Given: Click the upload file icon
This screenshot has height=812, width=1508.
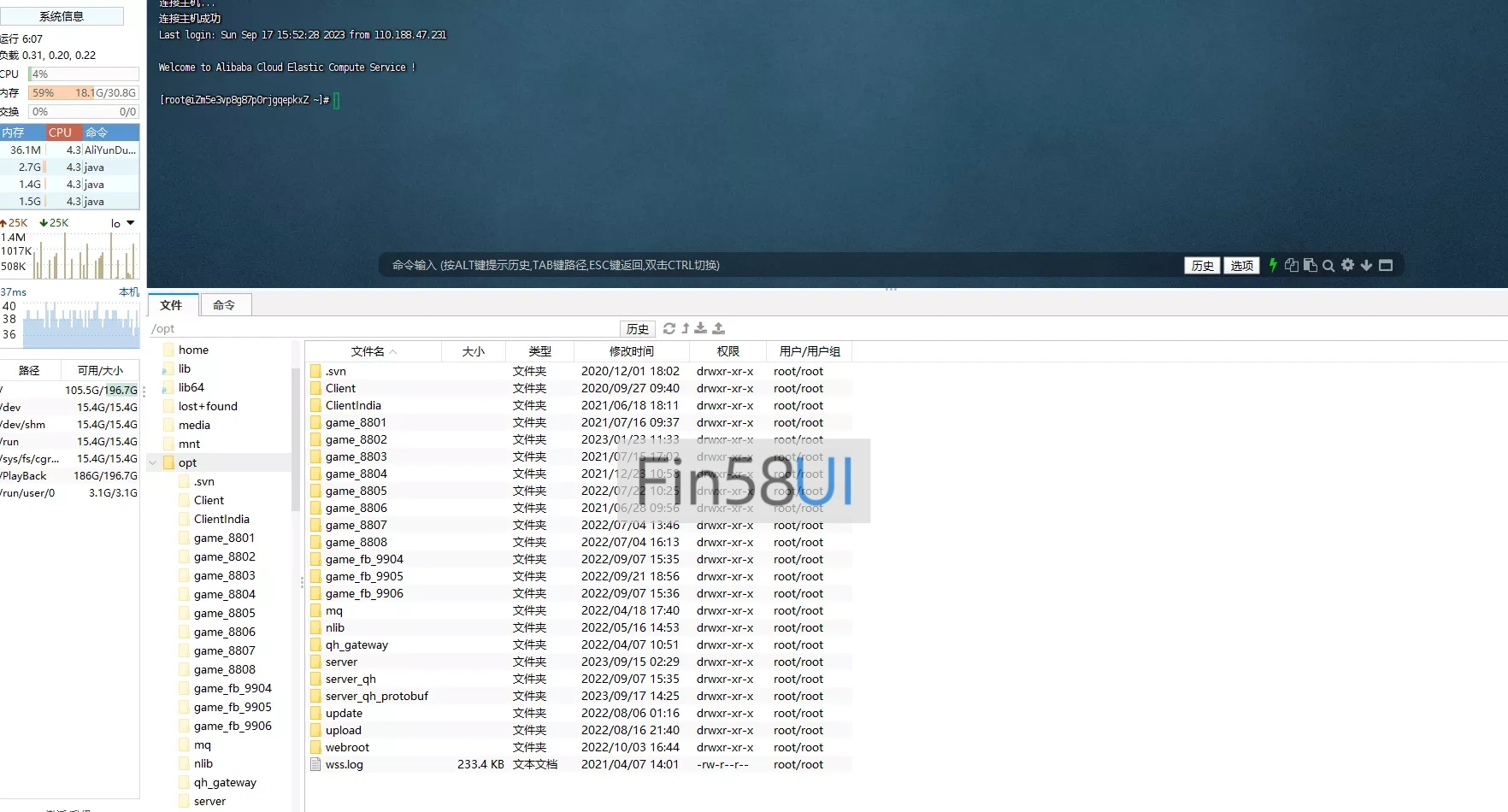Looking at the screenshot, I should (718, 328).
